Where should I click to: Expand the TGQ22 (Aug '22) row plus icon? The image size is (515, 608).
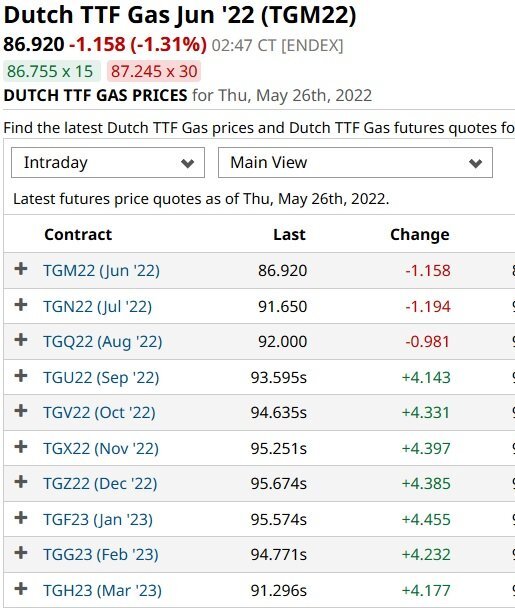(21, 340)
